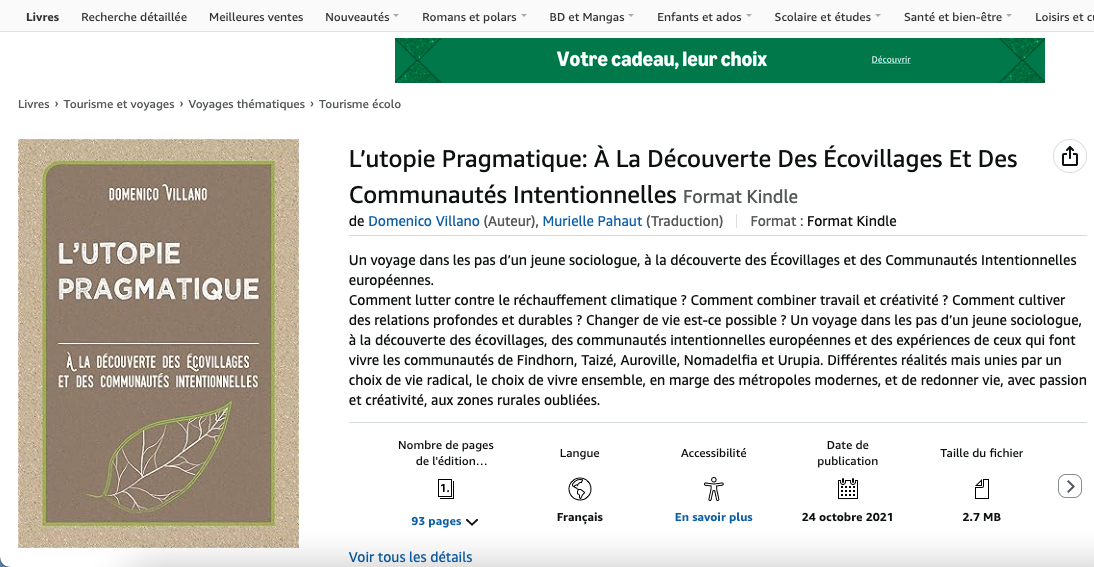Viewport: 1094px width, 567px height.
Task: Click the page count icon
Action: [446, 489]
